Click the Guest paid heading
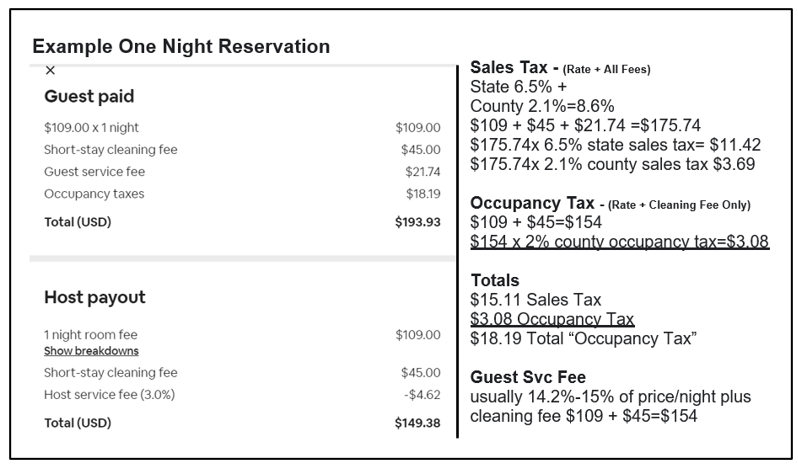798x467 pixels. pos(89,96)
